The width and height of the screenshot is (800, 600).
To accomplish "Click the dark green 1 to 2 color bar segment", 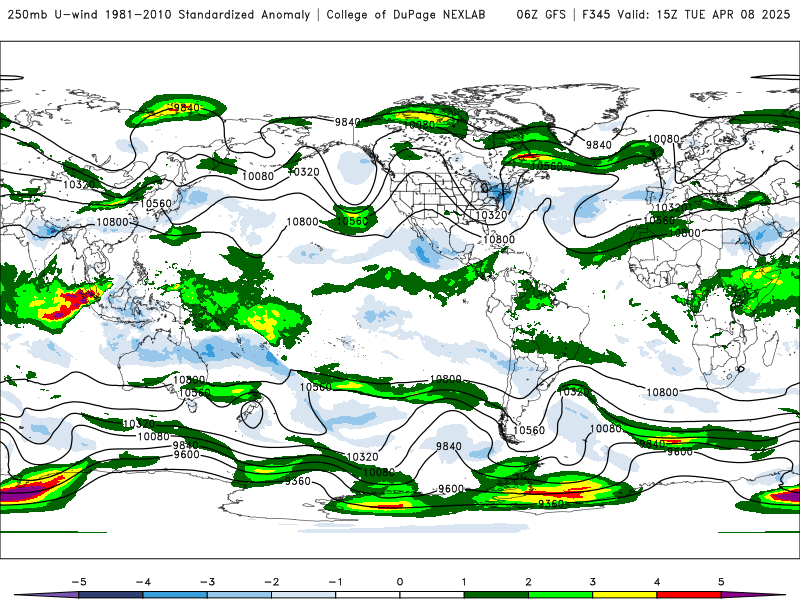I will point(496,595).
